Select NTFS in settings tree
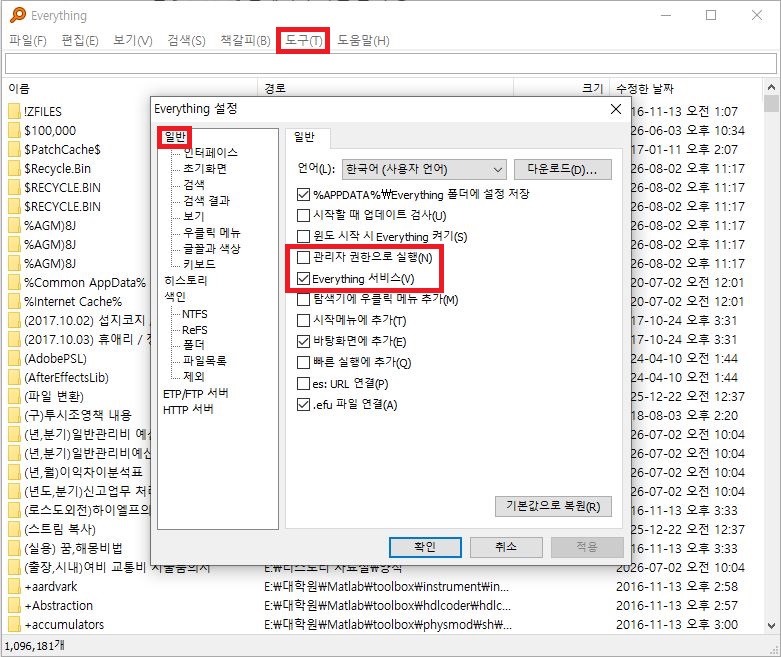The height and width of the screenshot is (657, 781). [x=195, y=314]
